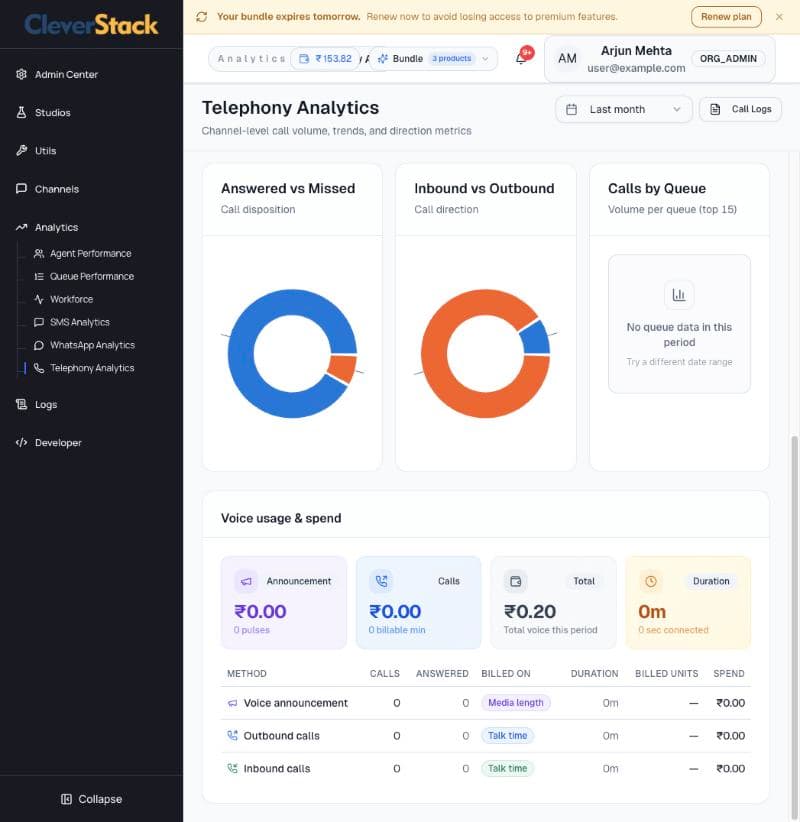Go to Agent Performance analytics
800x822 pixels.
82,254
